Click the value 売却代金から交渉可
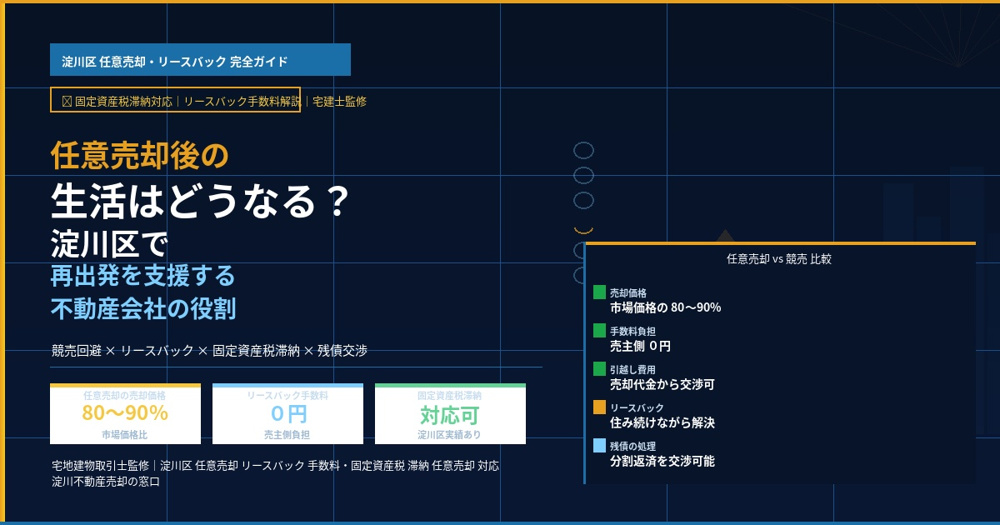This screenshot has height=525, width=1000. click(x=662, y=385)
